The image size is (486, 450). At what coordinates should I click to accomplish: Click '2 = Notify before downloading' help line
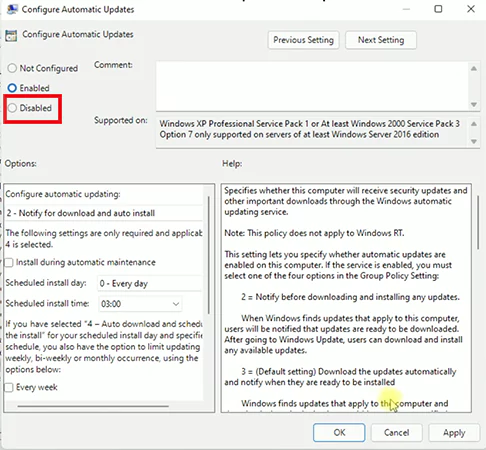(350, 297)
